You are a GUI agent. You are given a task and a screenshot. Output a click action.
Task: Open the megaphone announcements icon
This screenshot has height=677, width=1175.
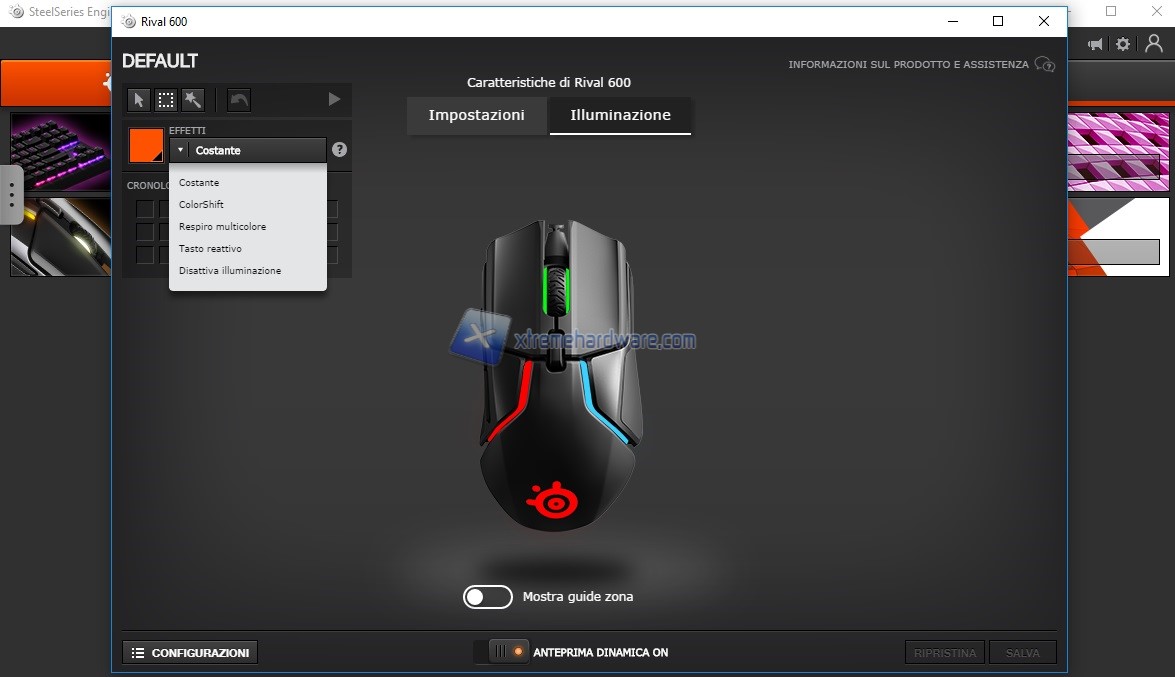[1096, 44]
